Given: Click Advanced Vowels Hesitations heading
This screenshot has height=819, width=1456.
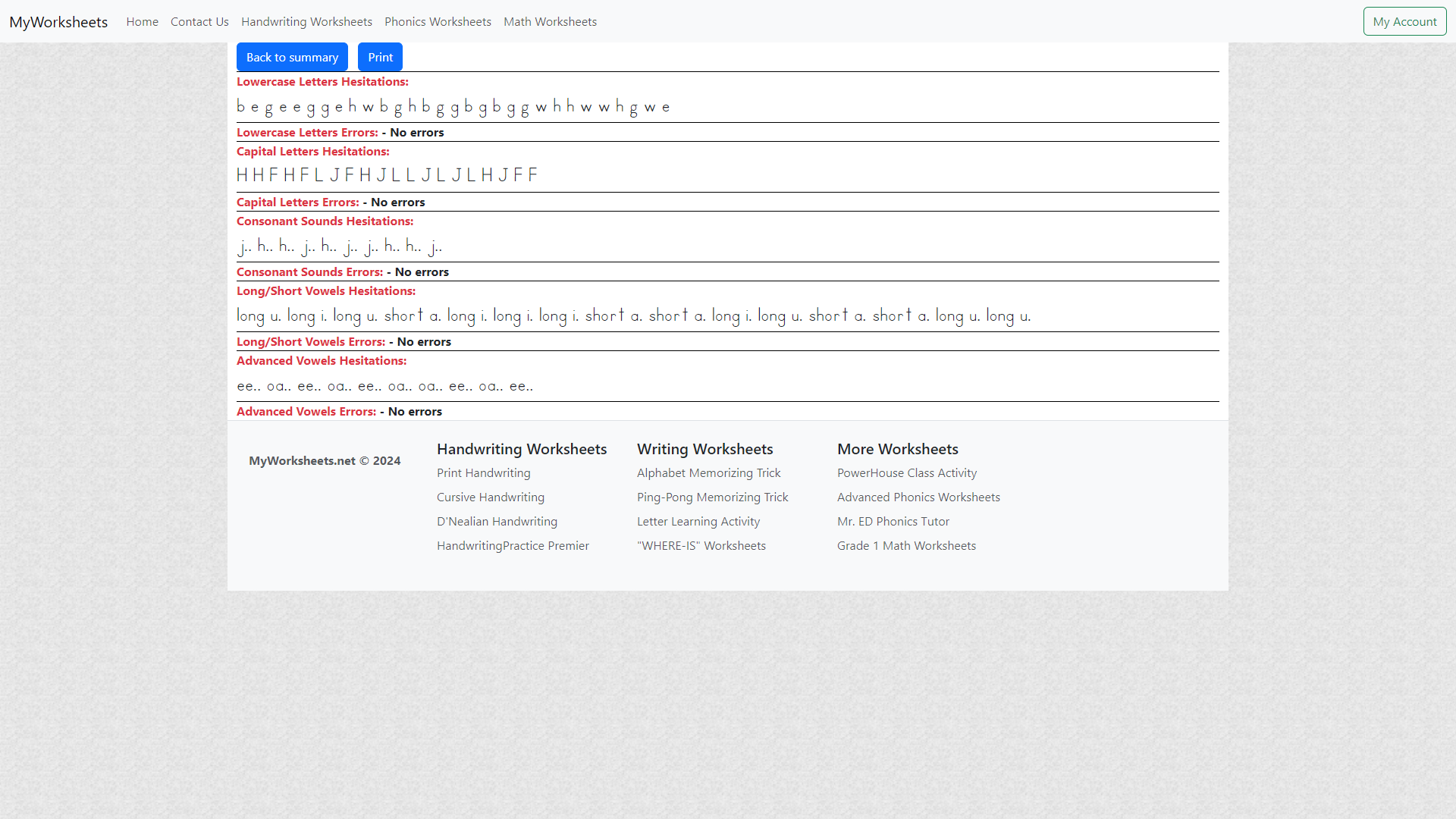Looking at the screenshot, I should click(322, 361).
